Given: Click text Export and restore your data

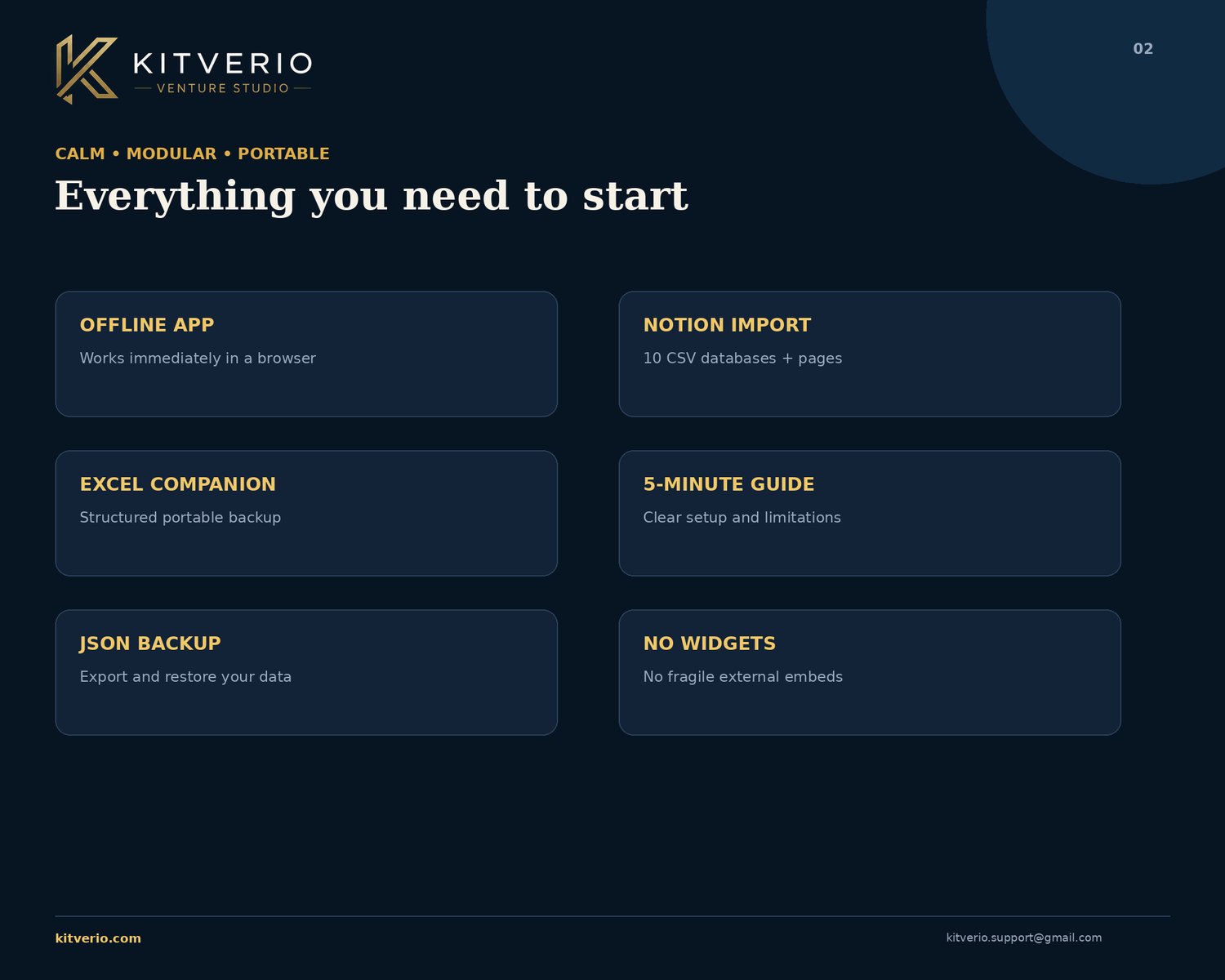Looking at the screenshot, I should pos(185,676).
